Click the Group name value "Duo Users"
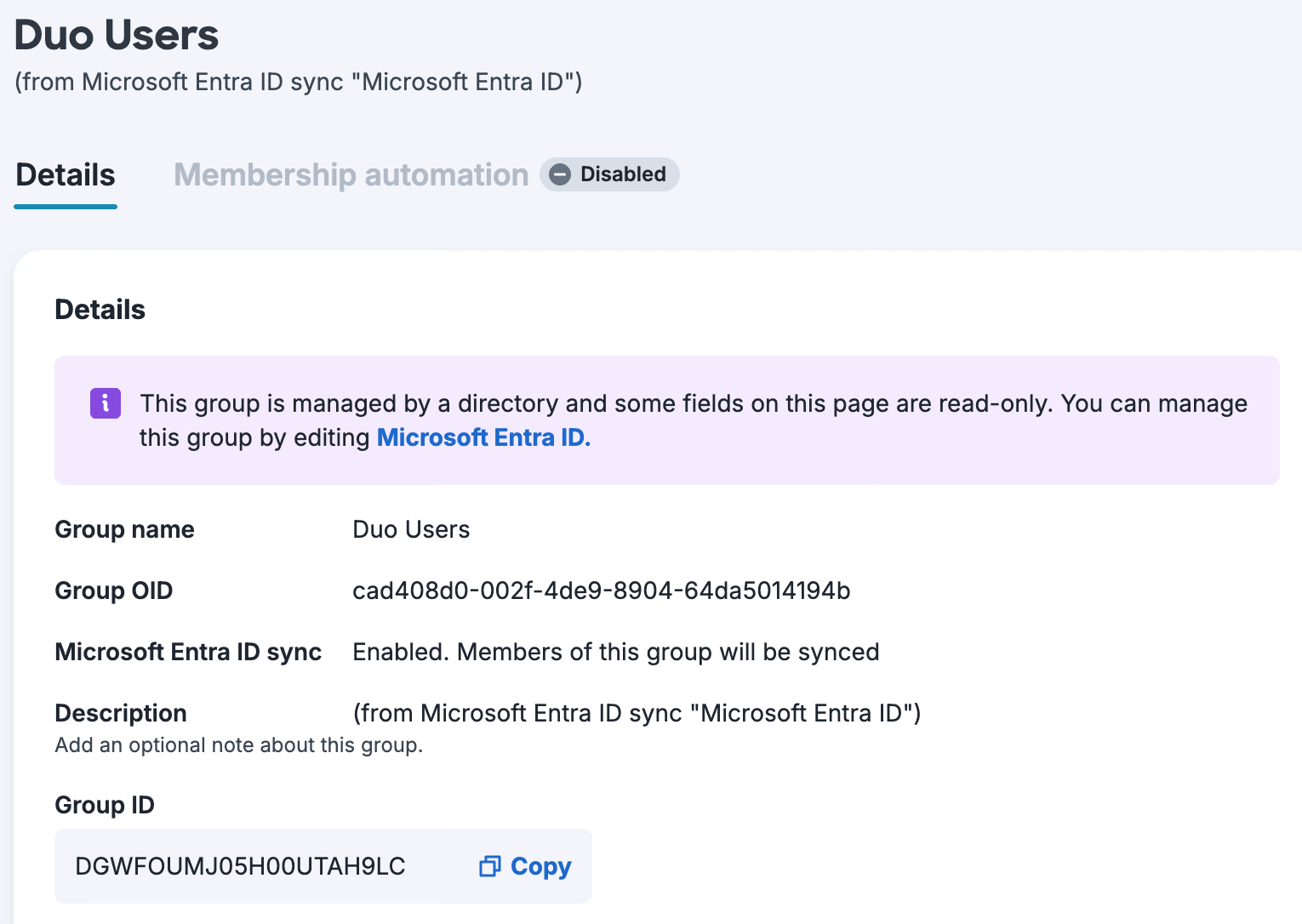Screen dimensions: 1302x924 coord(411,529)
